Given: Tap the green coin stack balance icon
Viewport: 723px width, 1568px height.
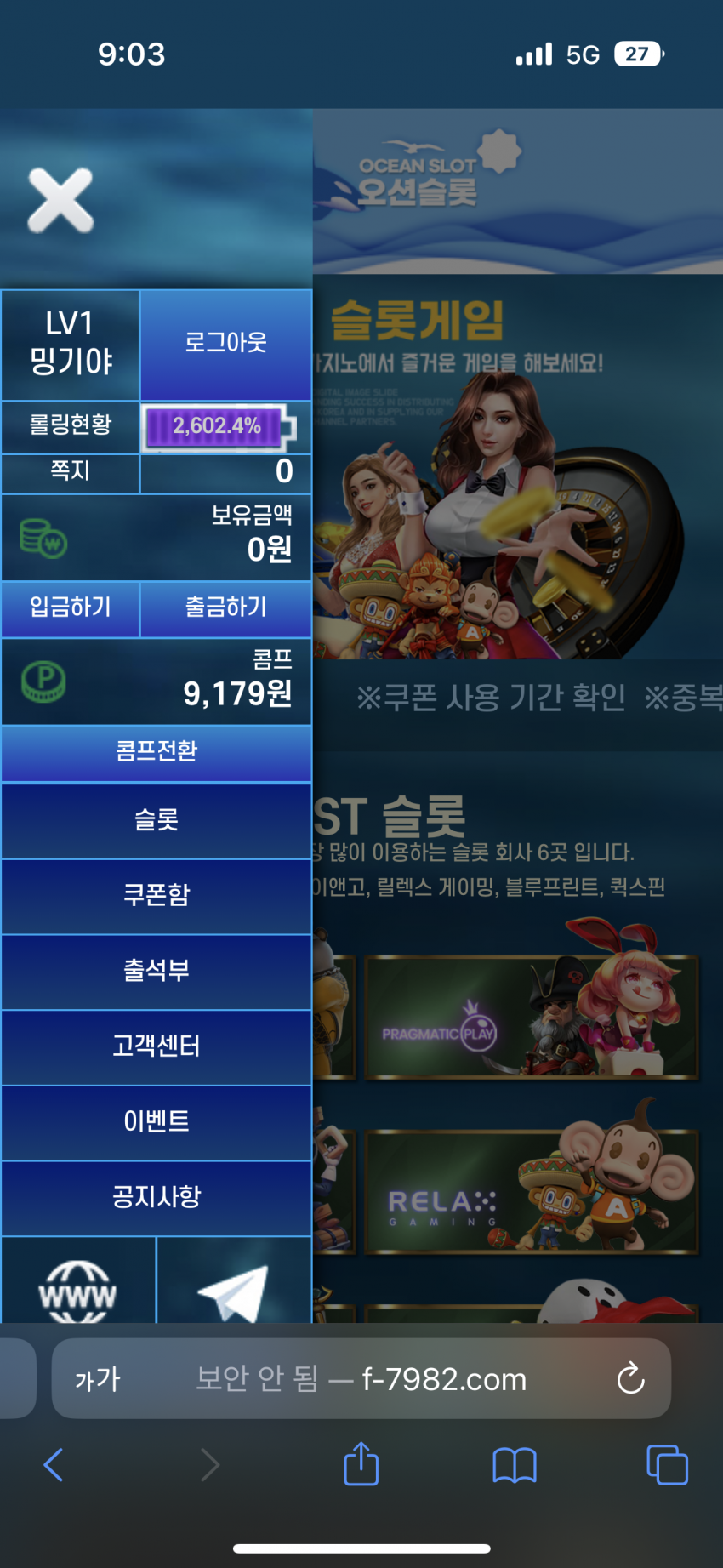Looking at the screenshot, I should (x=43, y=539).
